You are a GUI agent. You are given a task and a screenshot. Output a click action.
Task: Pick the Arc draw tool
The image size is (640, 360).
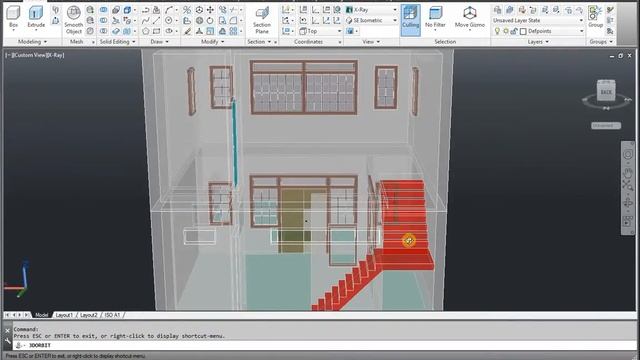169,9
